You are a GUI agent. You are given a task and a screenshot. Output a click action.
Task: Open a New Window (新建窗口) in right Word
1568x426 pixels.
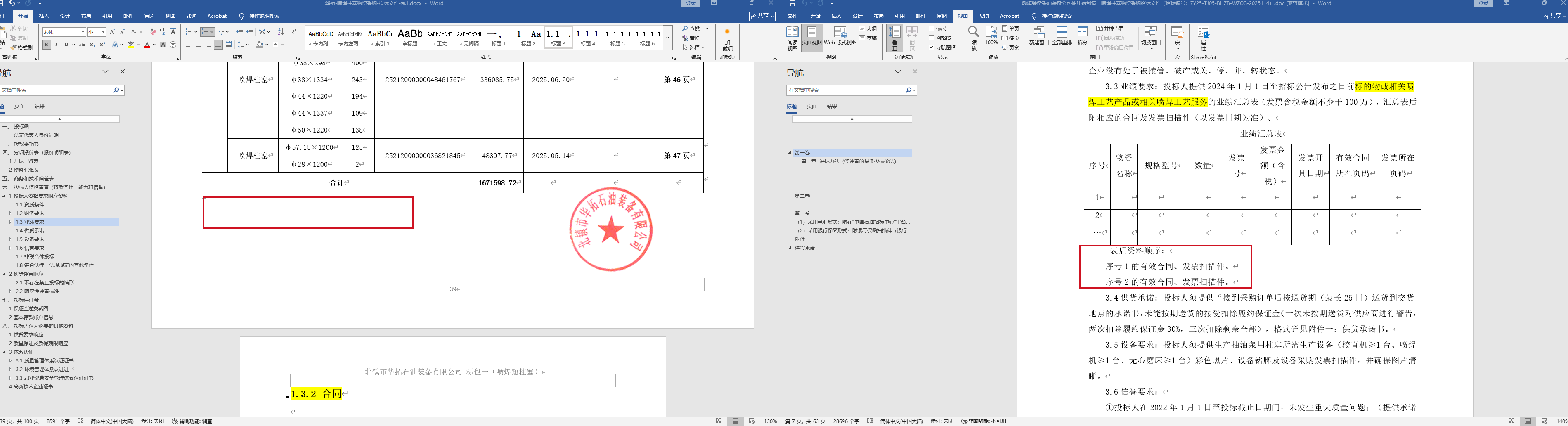(1039, 36)
